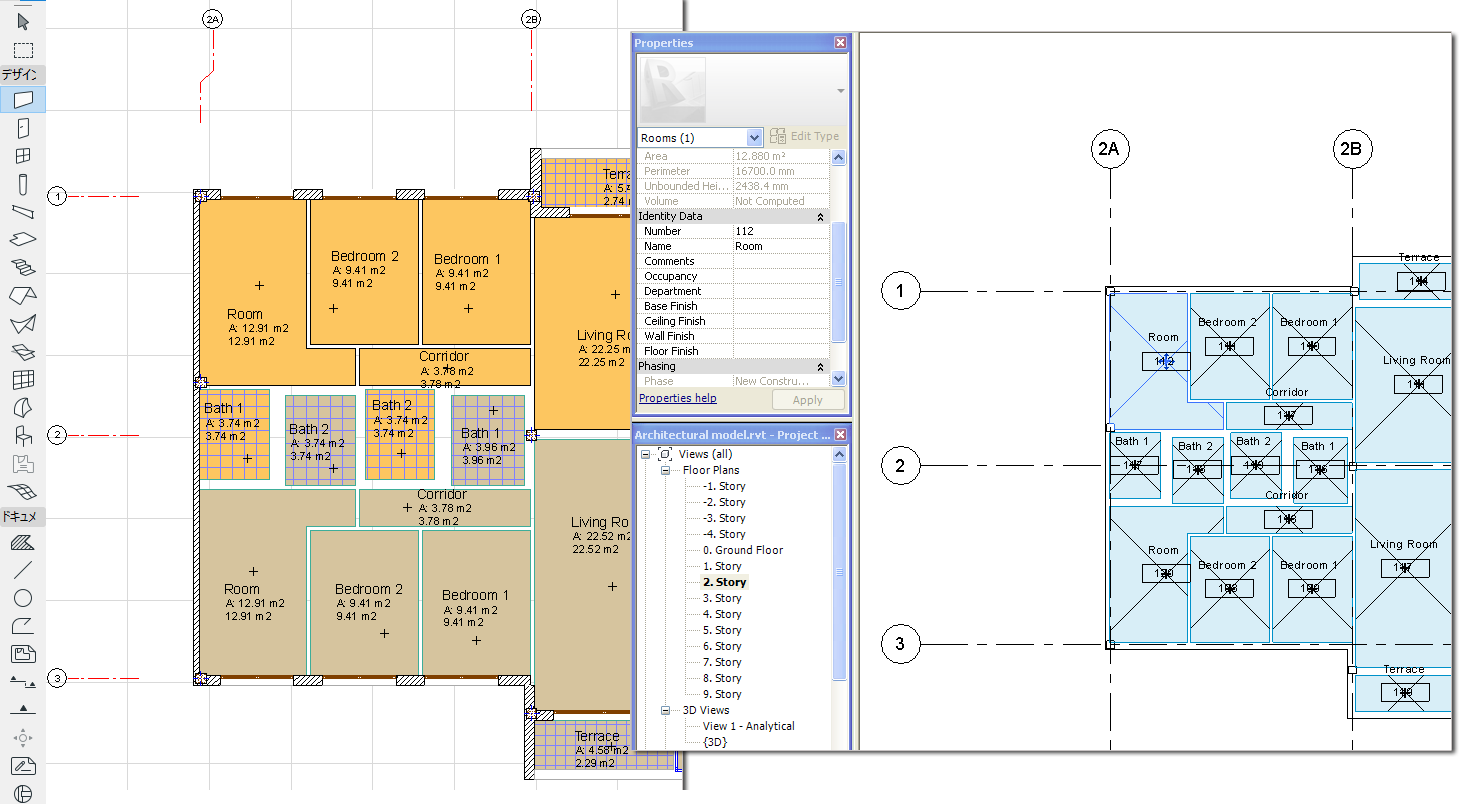Click the Properties scrollbar down arrow
Viewport: 1462px width, 804px height.
point(839,379)
